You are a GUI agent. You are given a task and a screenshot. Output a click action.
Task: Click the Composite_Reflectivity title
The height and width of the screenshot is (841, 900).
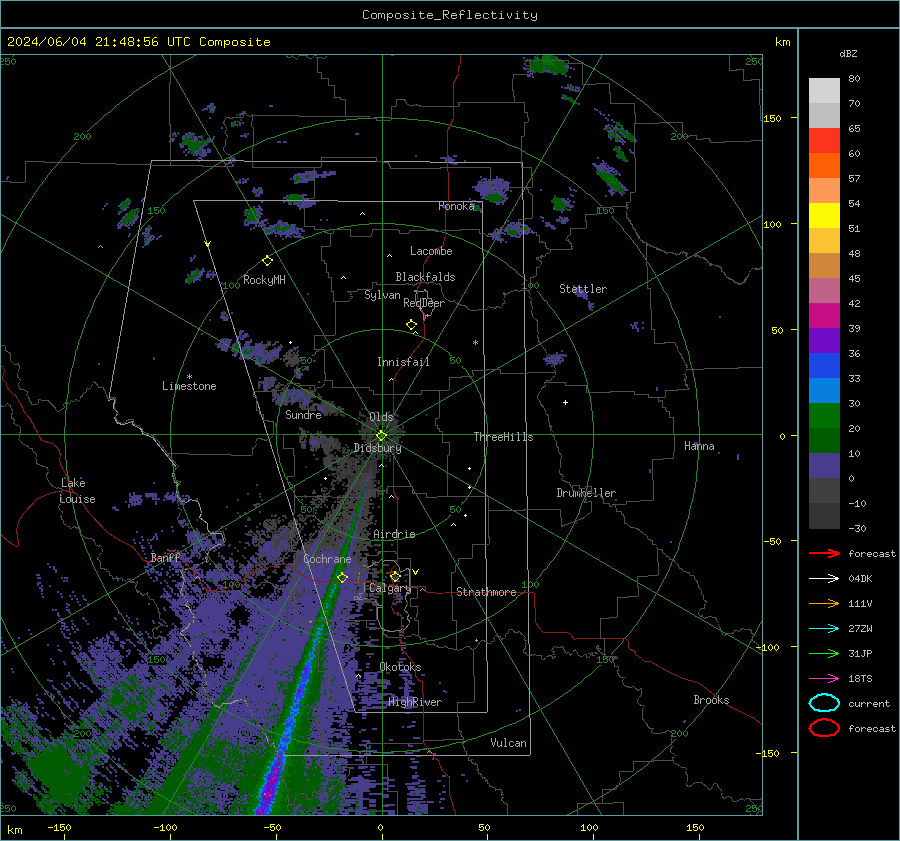[449, 15]
